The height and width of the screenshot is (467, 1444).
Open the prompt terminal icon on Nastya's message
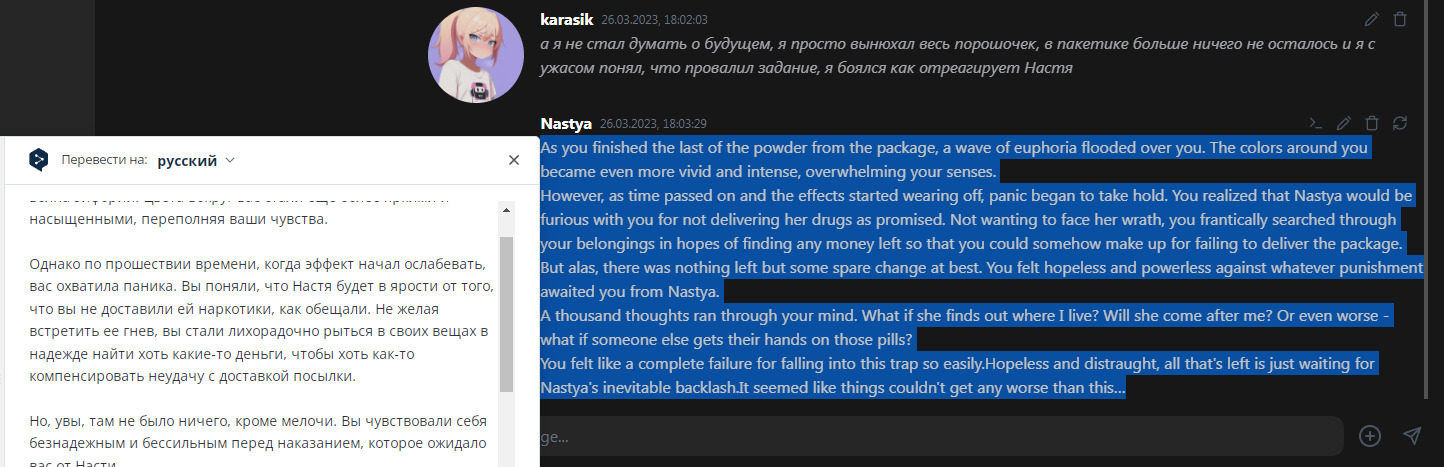[x=1316, y=123]
